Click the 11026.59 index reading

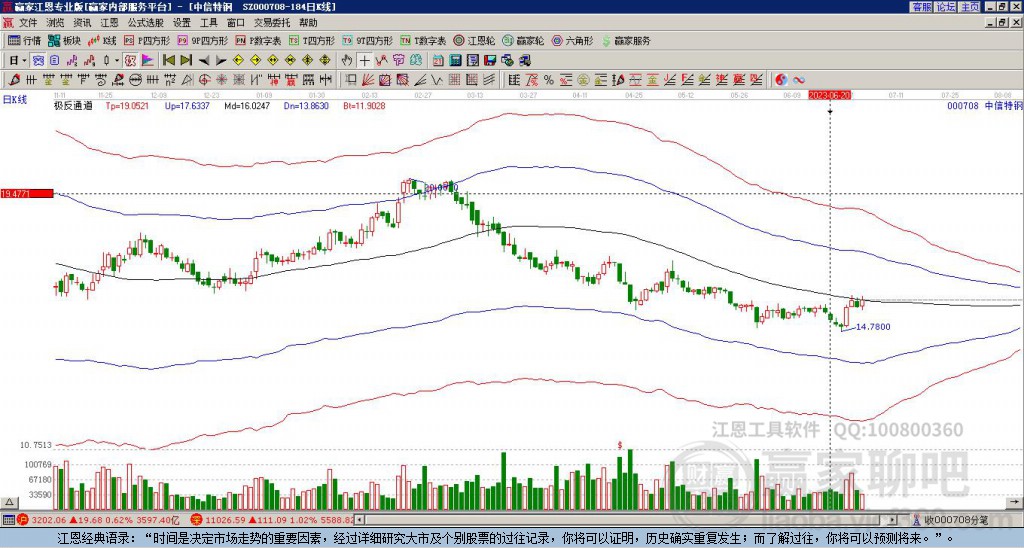click(226, 520)
